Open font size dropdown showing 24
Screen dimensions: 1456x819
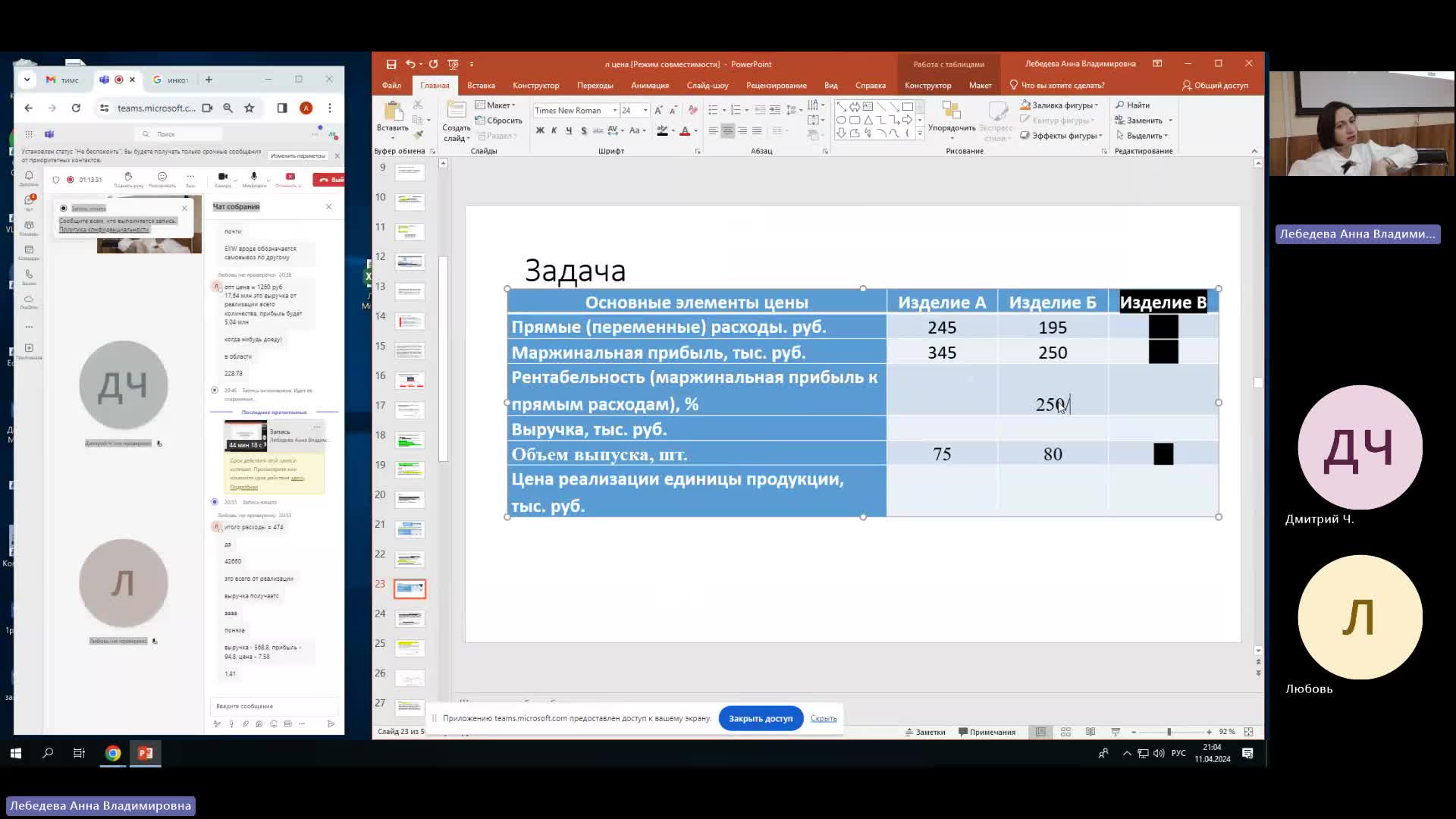point(645,111)
